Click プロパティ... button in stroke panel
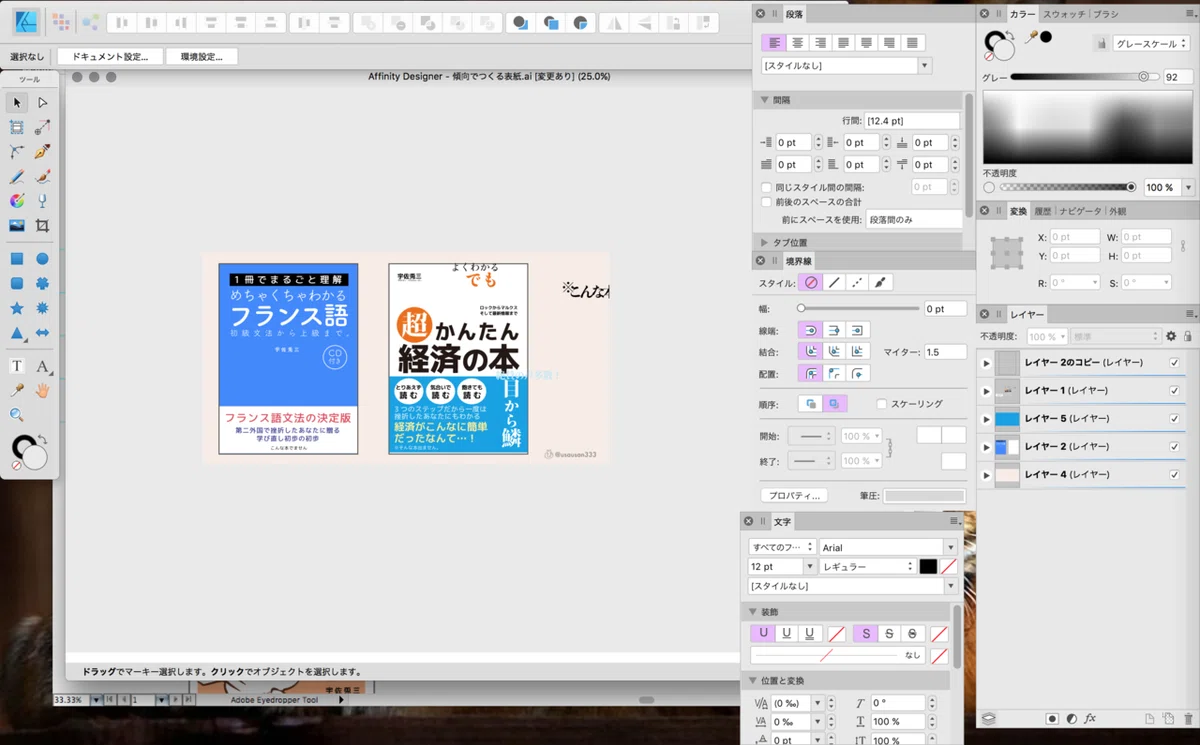This screenshot has height=745, width=1200. (x=796, y=495)
